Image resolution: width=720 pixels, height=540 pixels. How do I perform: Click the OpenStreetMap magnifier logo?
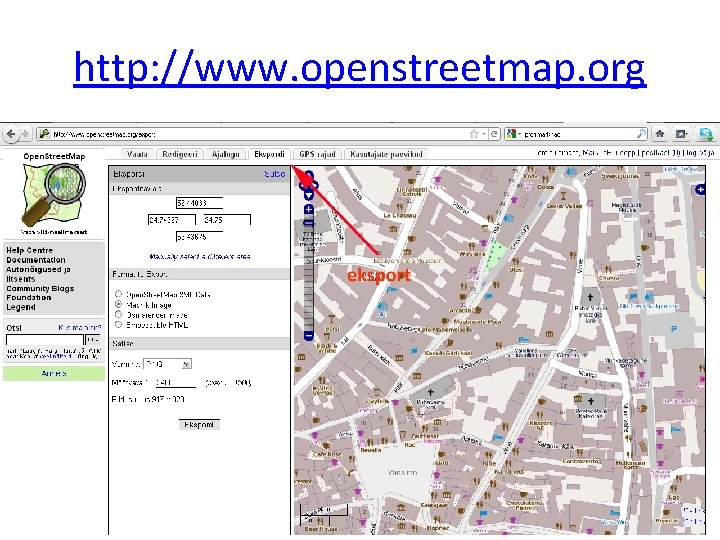click(55, 195)
